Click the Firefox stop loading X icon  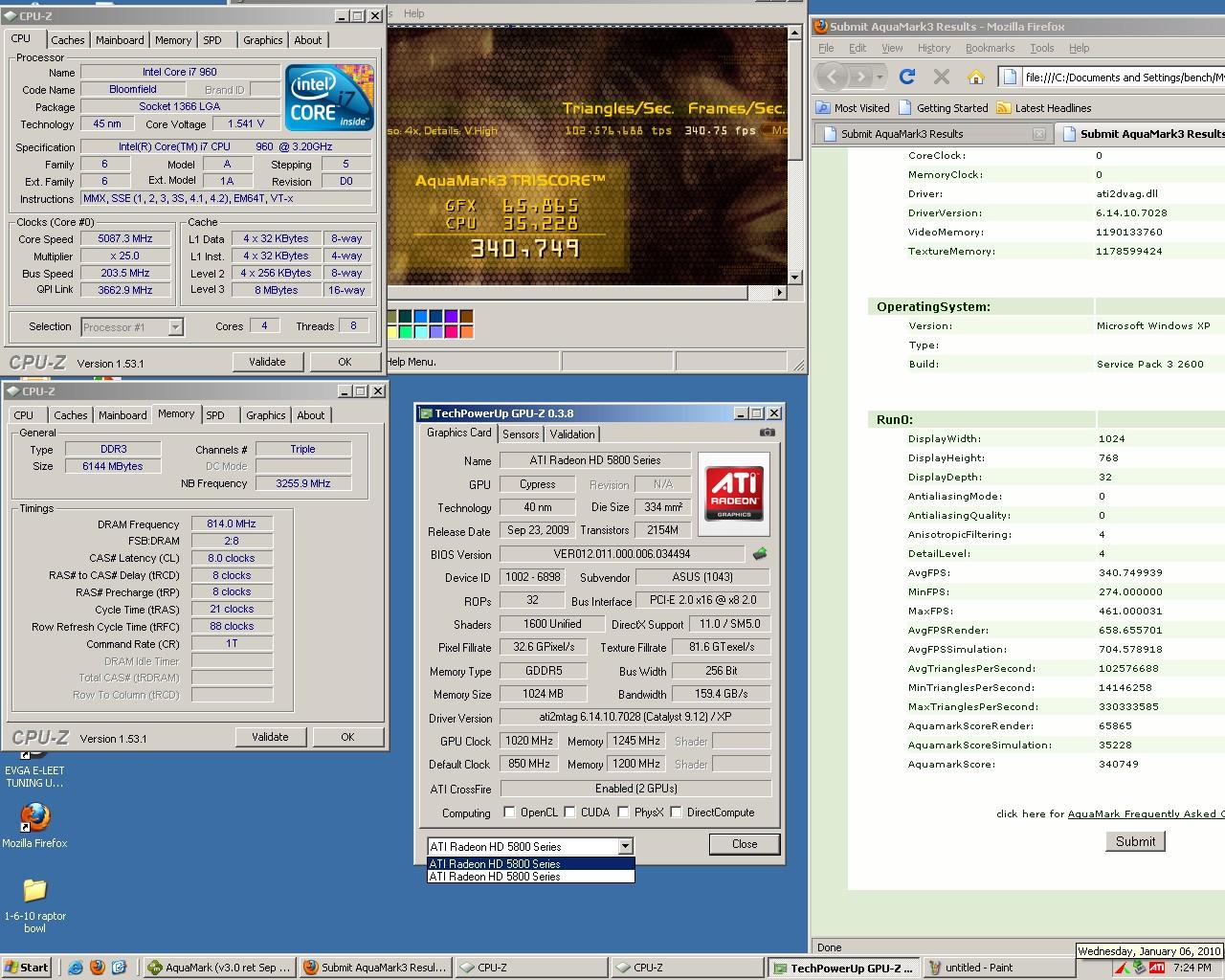tap(942, 77)
